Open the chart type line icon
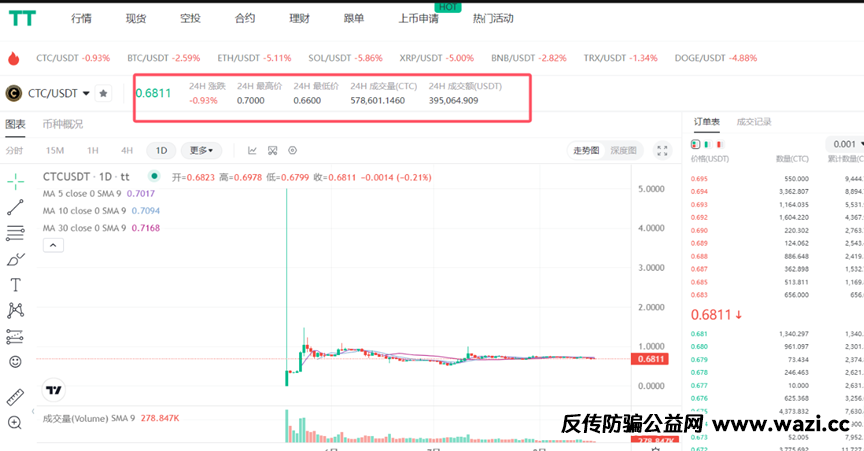This screenshot has width=864, height=451. 252,151
